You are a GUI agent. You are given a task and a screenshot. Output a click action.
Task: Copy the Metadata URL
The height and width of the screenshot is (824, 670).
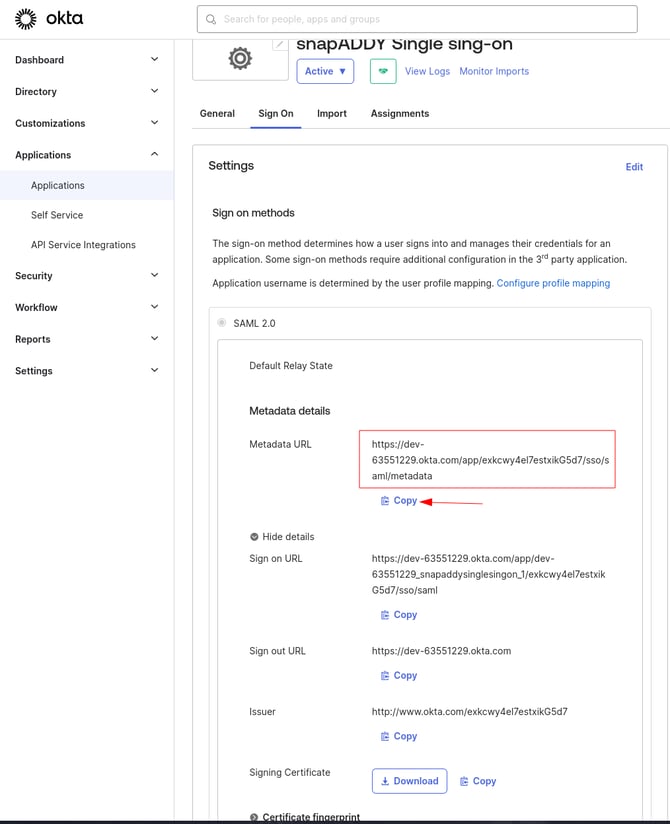(399, 501)
